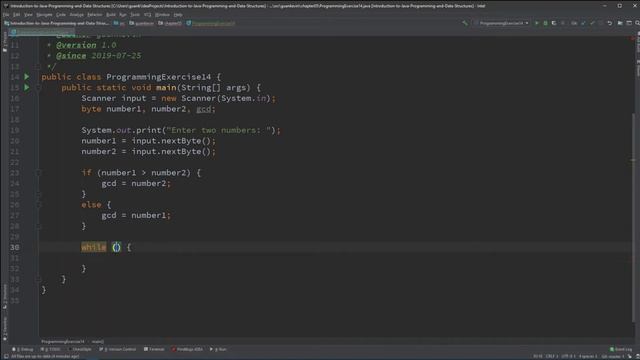Open the Project Structure toolbar icon

(x=620, y=23)
